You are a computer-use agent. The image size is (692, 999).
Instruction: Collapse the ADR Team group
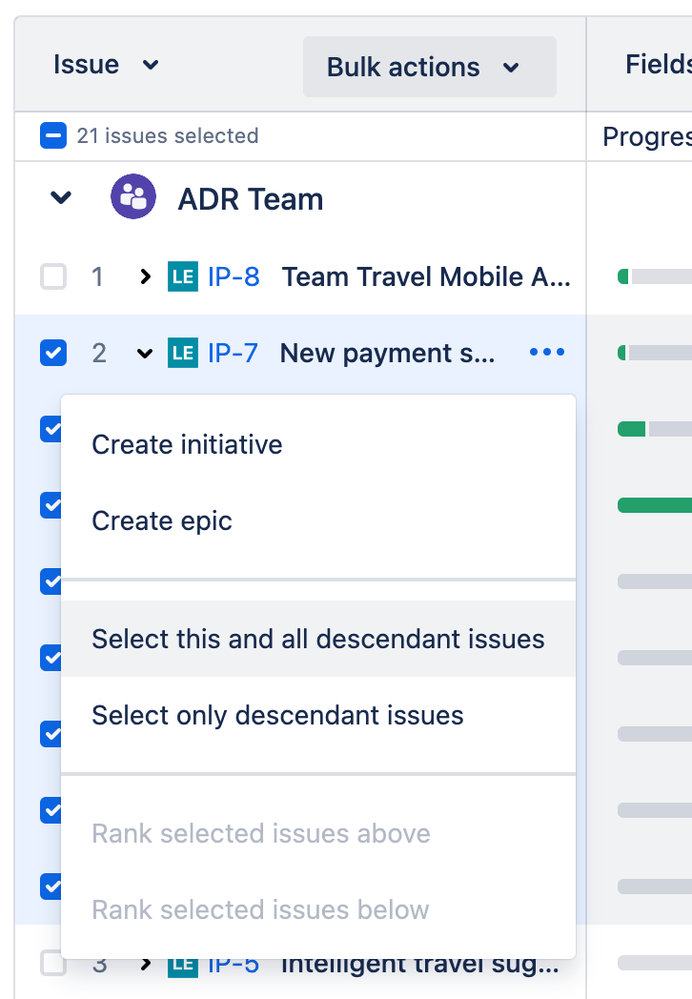(x=61, y=198)
